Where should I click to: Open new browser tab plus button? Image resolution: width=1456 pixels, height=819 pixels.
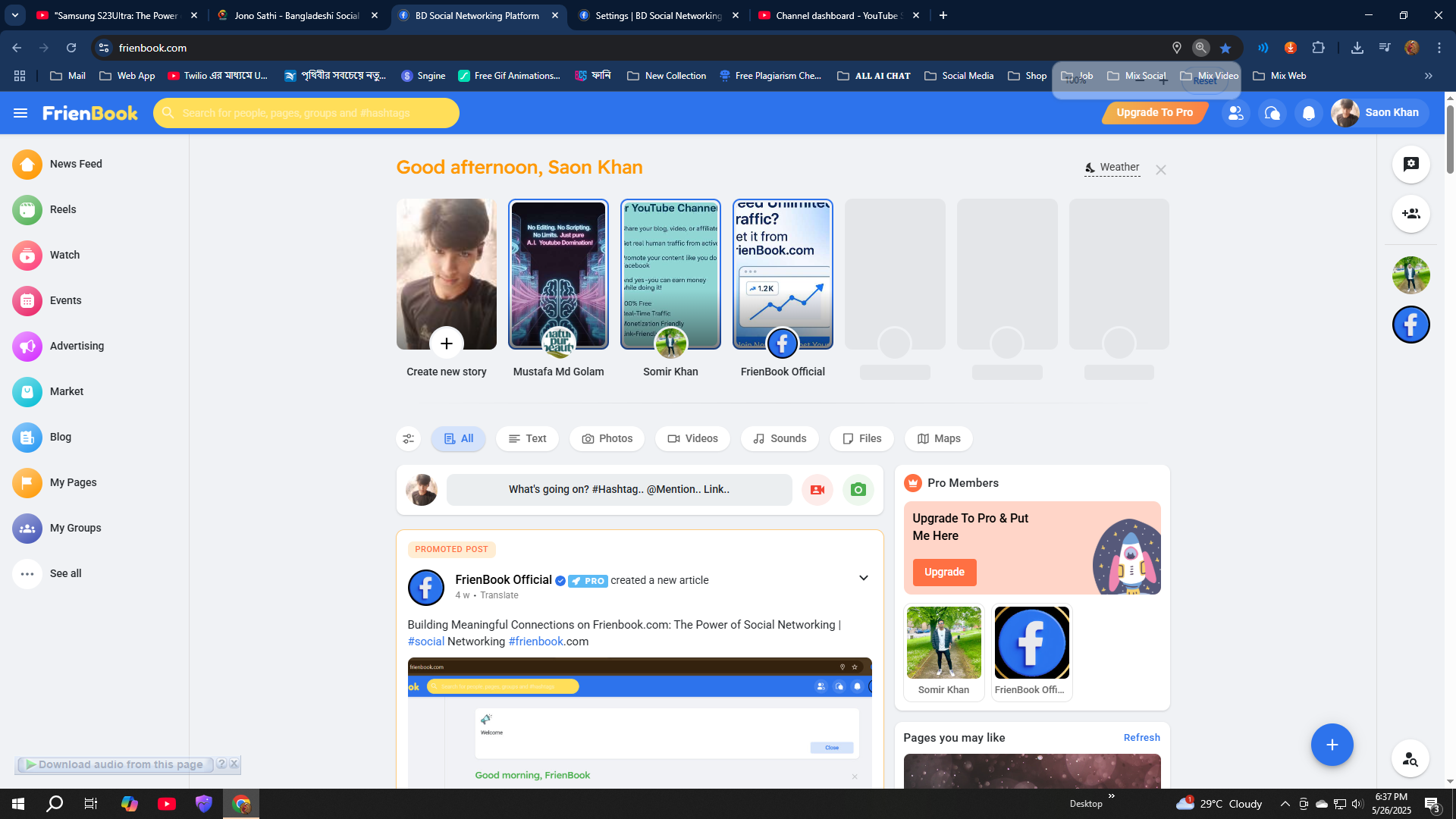point(943,15)
